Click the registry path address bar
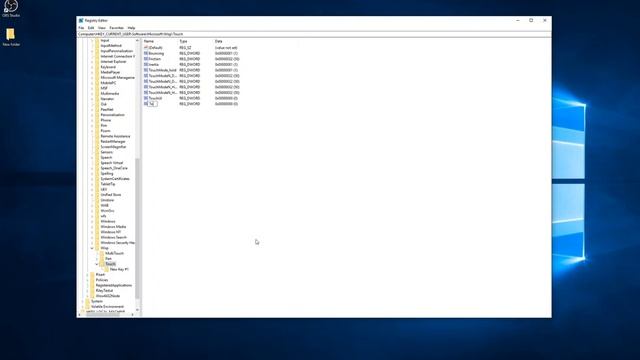This screenshot has width=640, height=360. [x=314, y=34]
